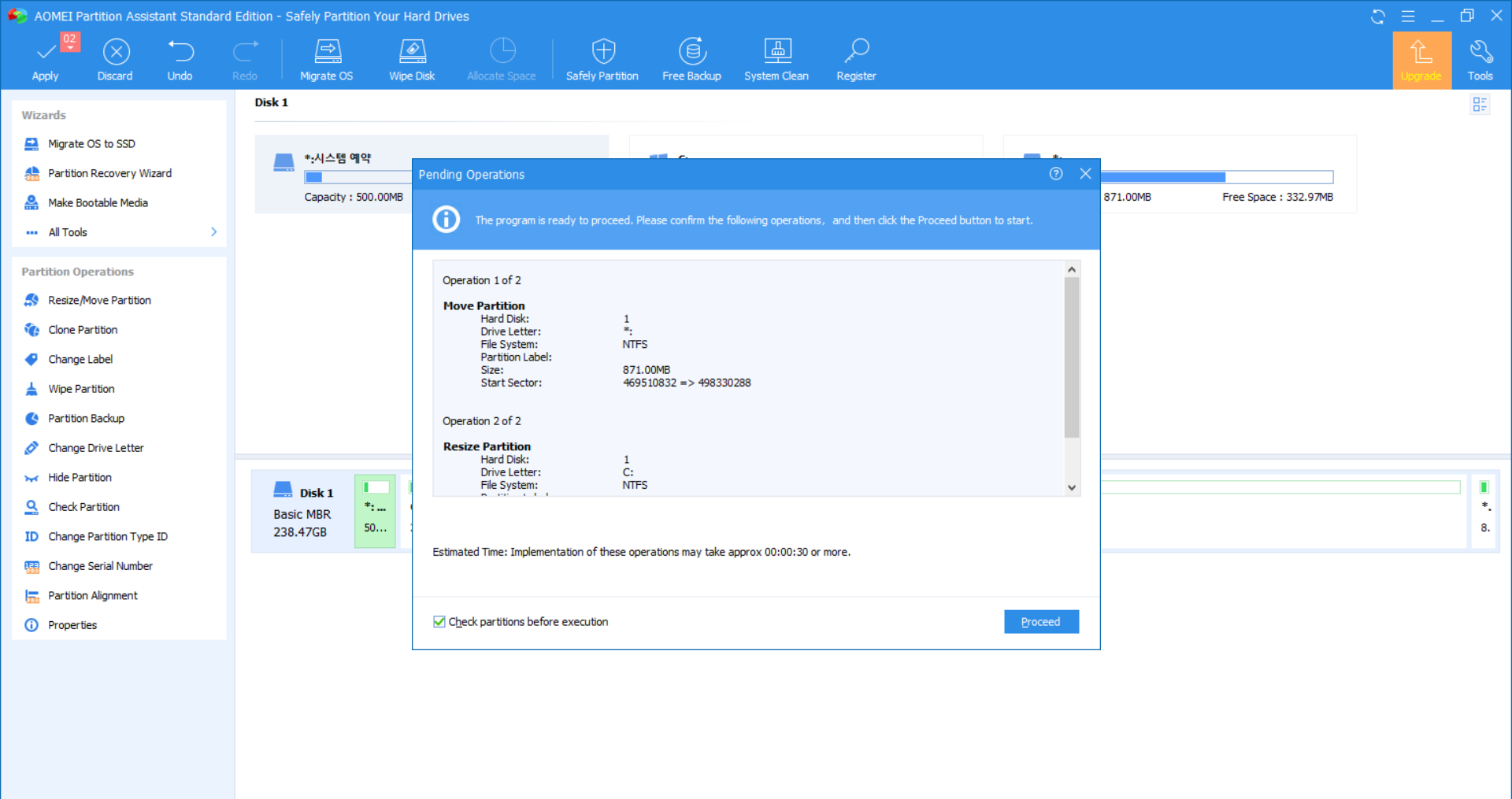
Task: Open Properties in Partition Operations
Action: pyautogui.click(x=72, y=625)
